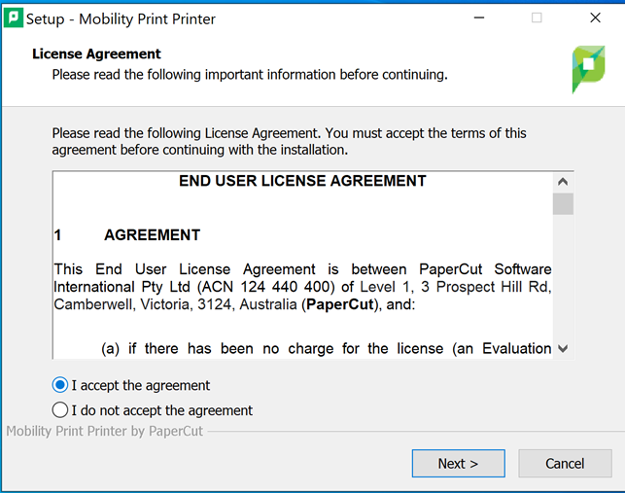The width and height of the screenshot is (626, 494).
Task: Click the scrollbar track below the thumb
Action: click(x=563, y=280)
